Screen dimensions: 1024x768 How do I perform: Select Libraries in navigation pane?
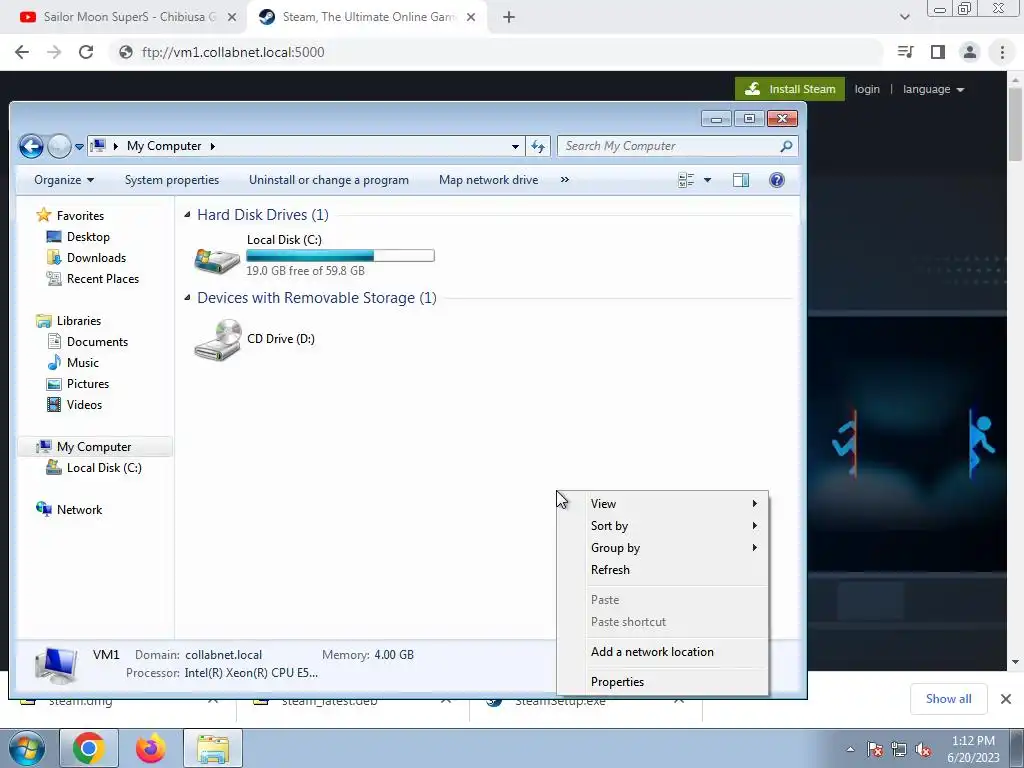pos(69,321)
